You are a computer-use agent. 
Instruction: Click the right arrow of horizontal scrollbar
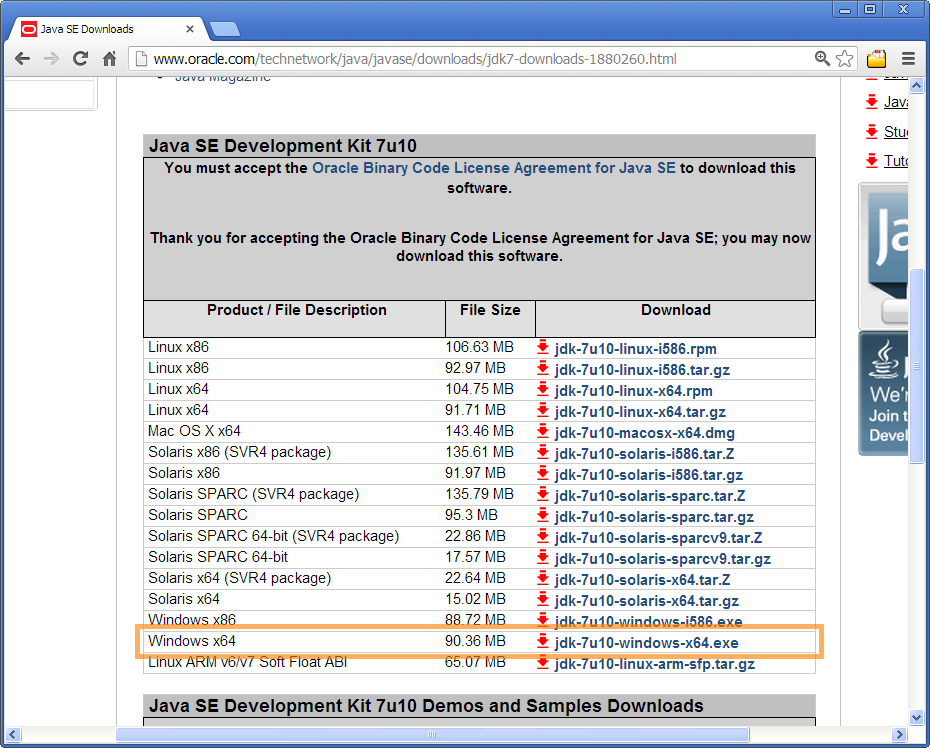click(899, 735)
